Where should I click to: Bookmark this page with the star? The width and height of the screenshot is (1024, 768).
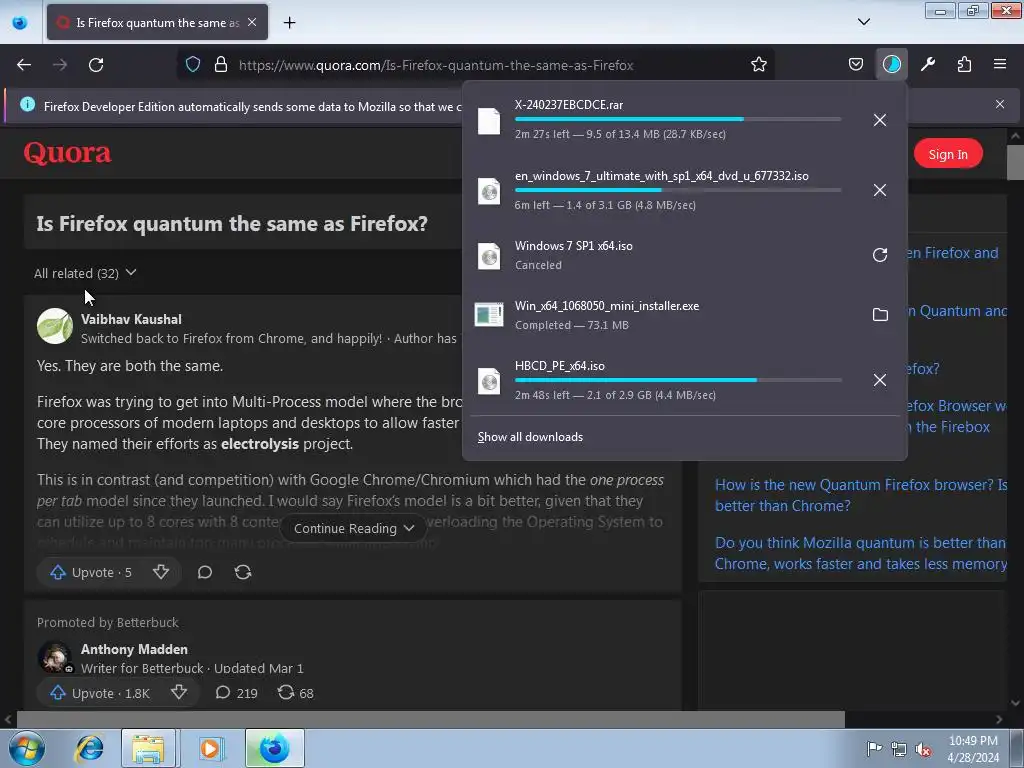click(x=758, y=65)
